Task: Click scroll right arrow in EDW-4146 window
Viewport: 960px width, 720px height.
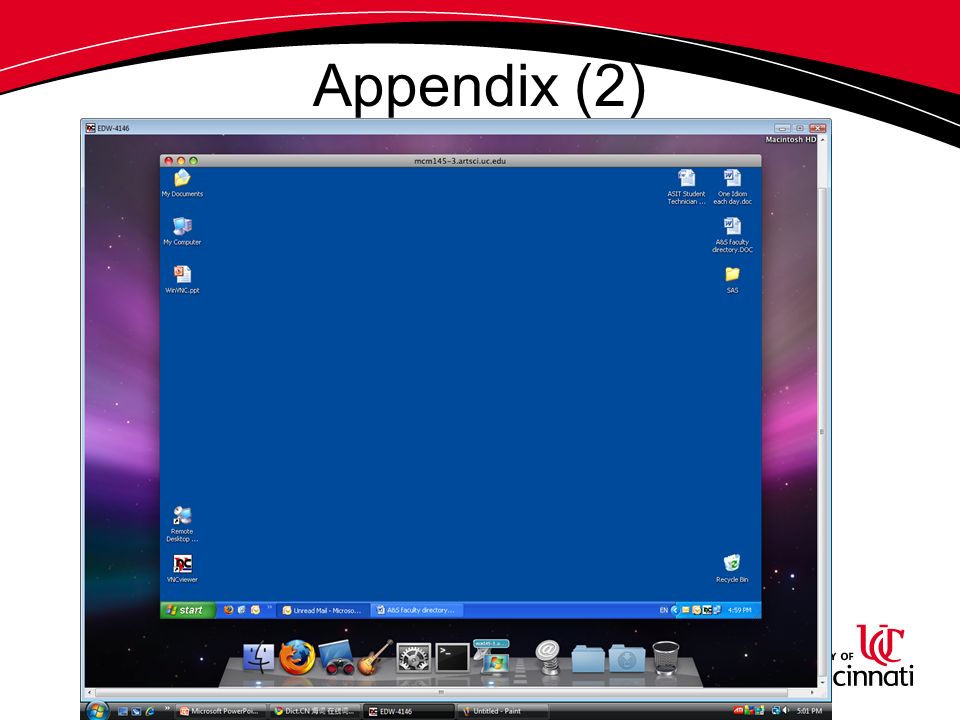Action: point(812,692)
